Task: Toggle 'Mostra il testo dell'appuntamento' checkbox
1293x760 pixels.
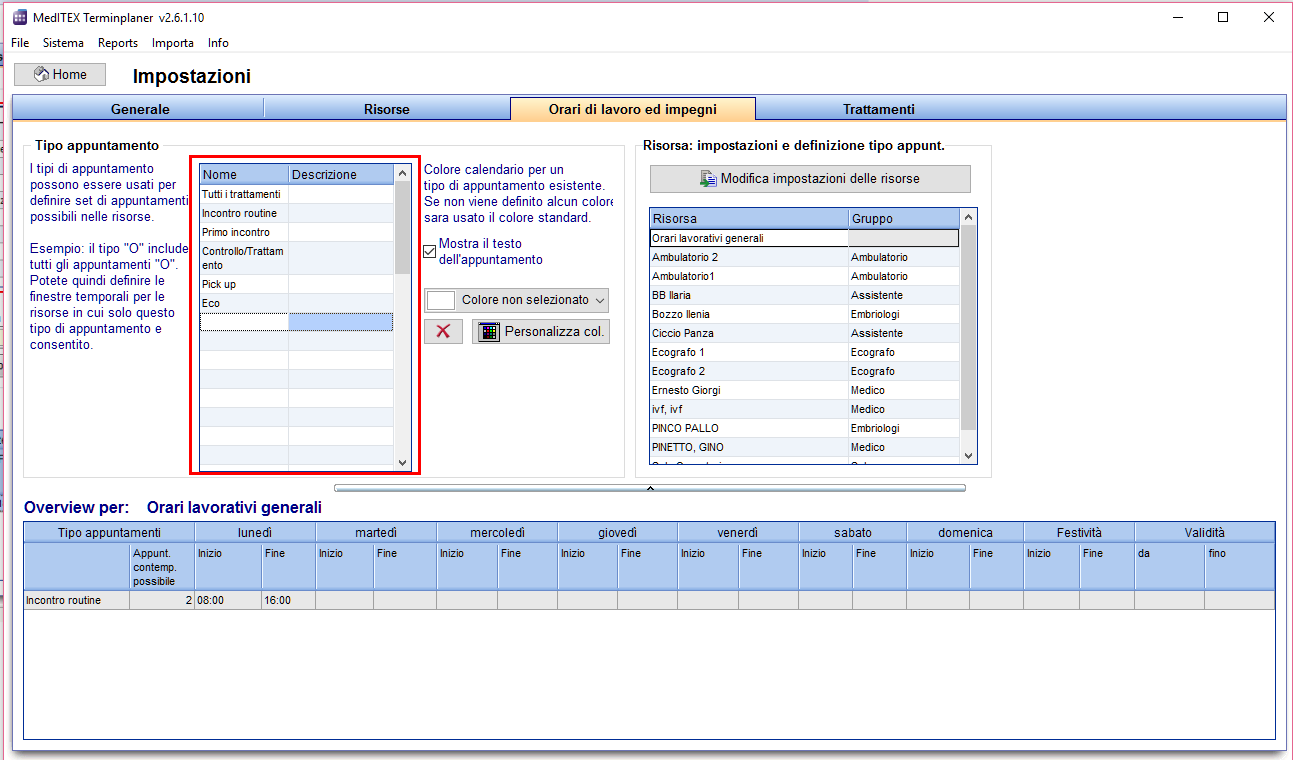Action: pos(430,251)
